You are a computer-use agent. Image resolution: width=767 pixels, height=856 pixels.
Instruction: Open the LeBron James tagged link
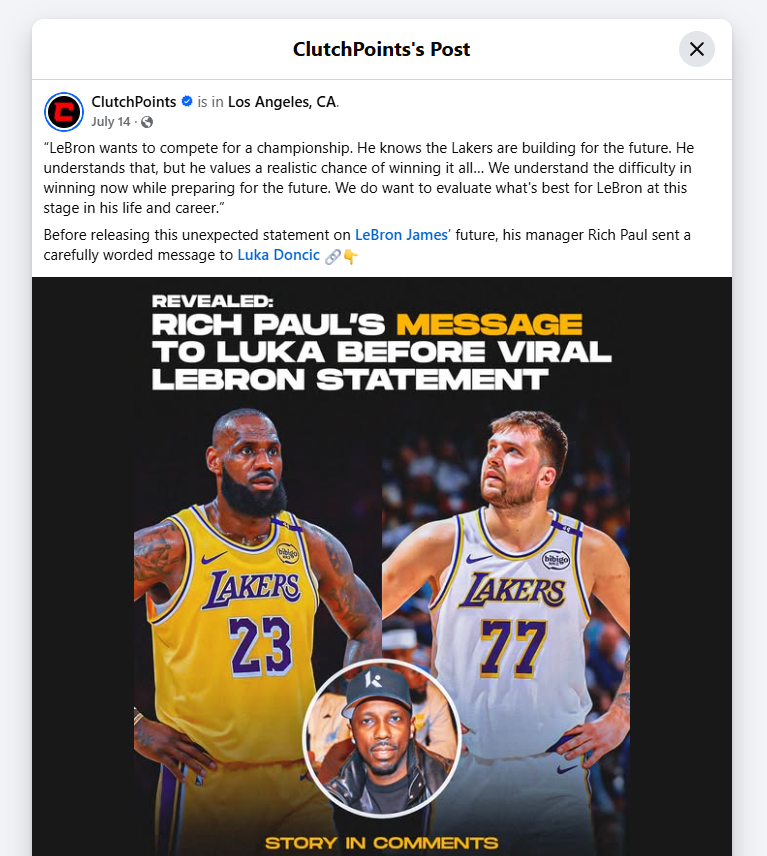click(401, 235)
